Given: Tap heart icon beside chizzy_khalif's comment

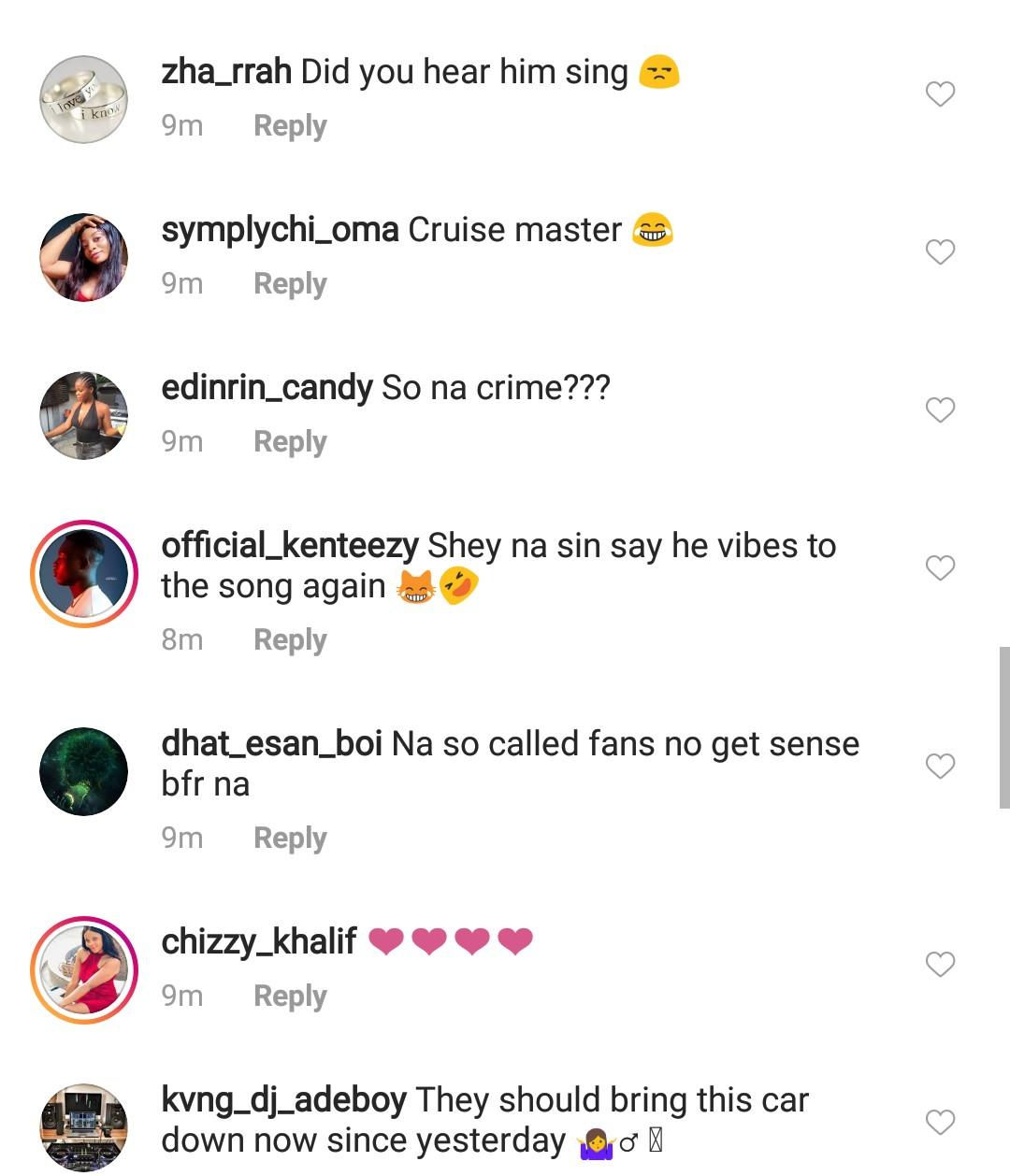Looking at the screenshot, I should [x=940, y=965].
